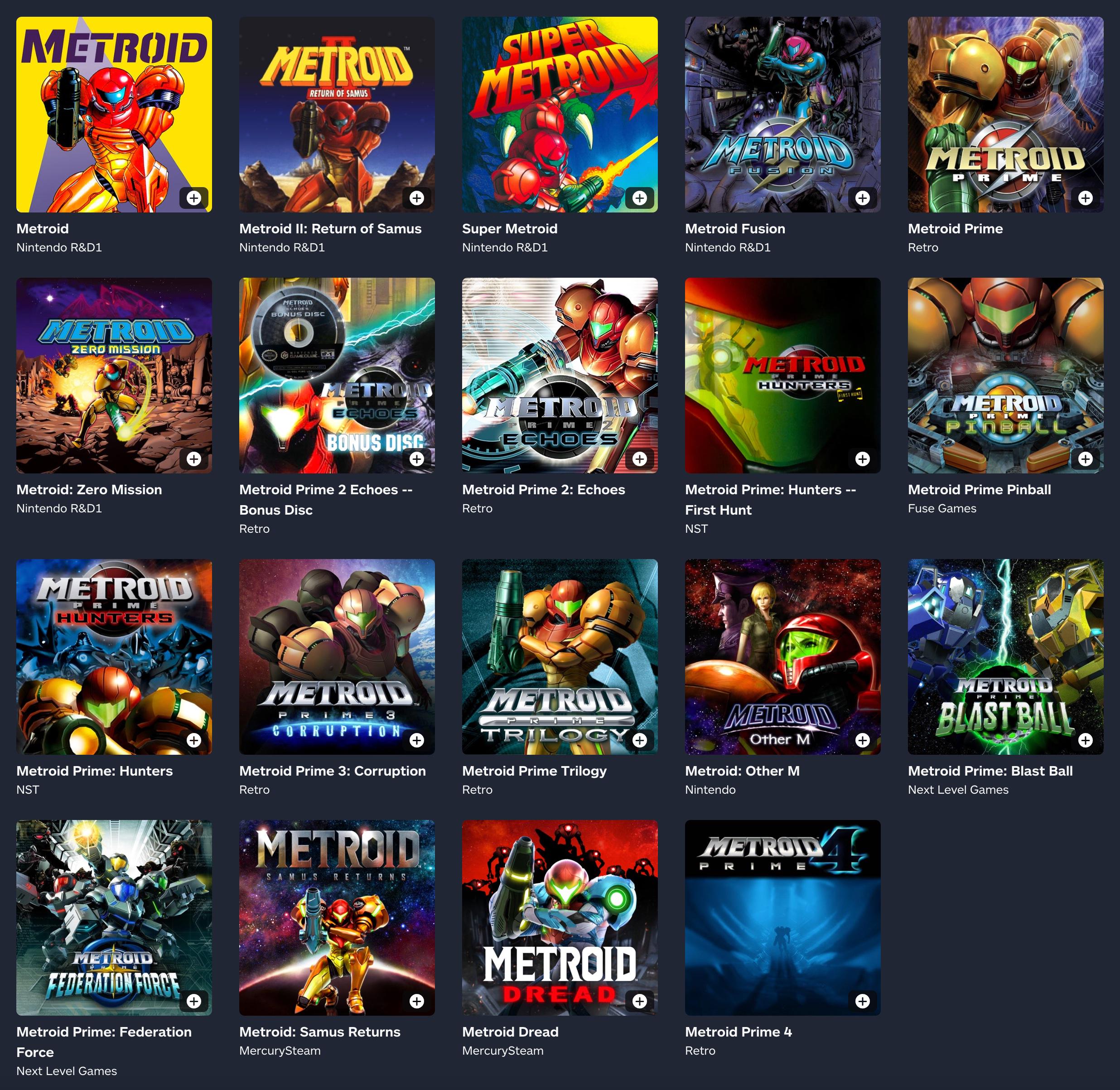
Task: Add Federation Force via its plus icon
Action: [194, 1001]
